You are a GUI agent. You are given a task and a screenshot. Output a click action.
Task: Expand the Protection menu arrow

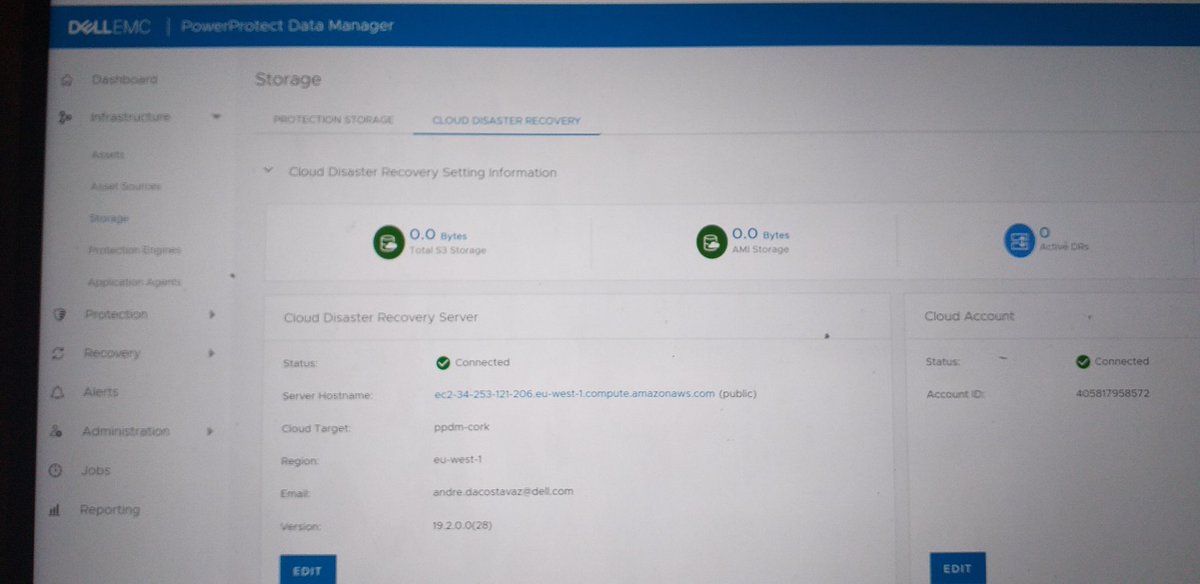(211, 314)
